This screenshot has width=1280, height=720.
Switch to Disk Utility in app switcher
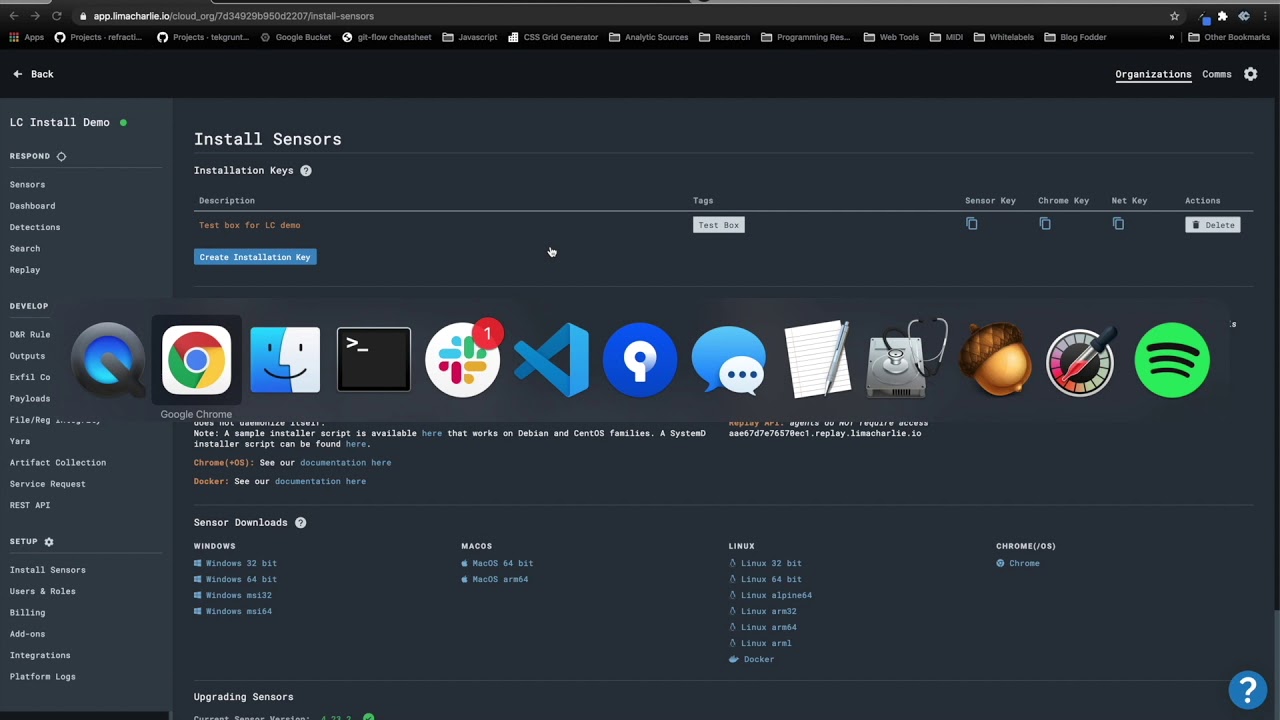click(x=906, y=360)
